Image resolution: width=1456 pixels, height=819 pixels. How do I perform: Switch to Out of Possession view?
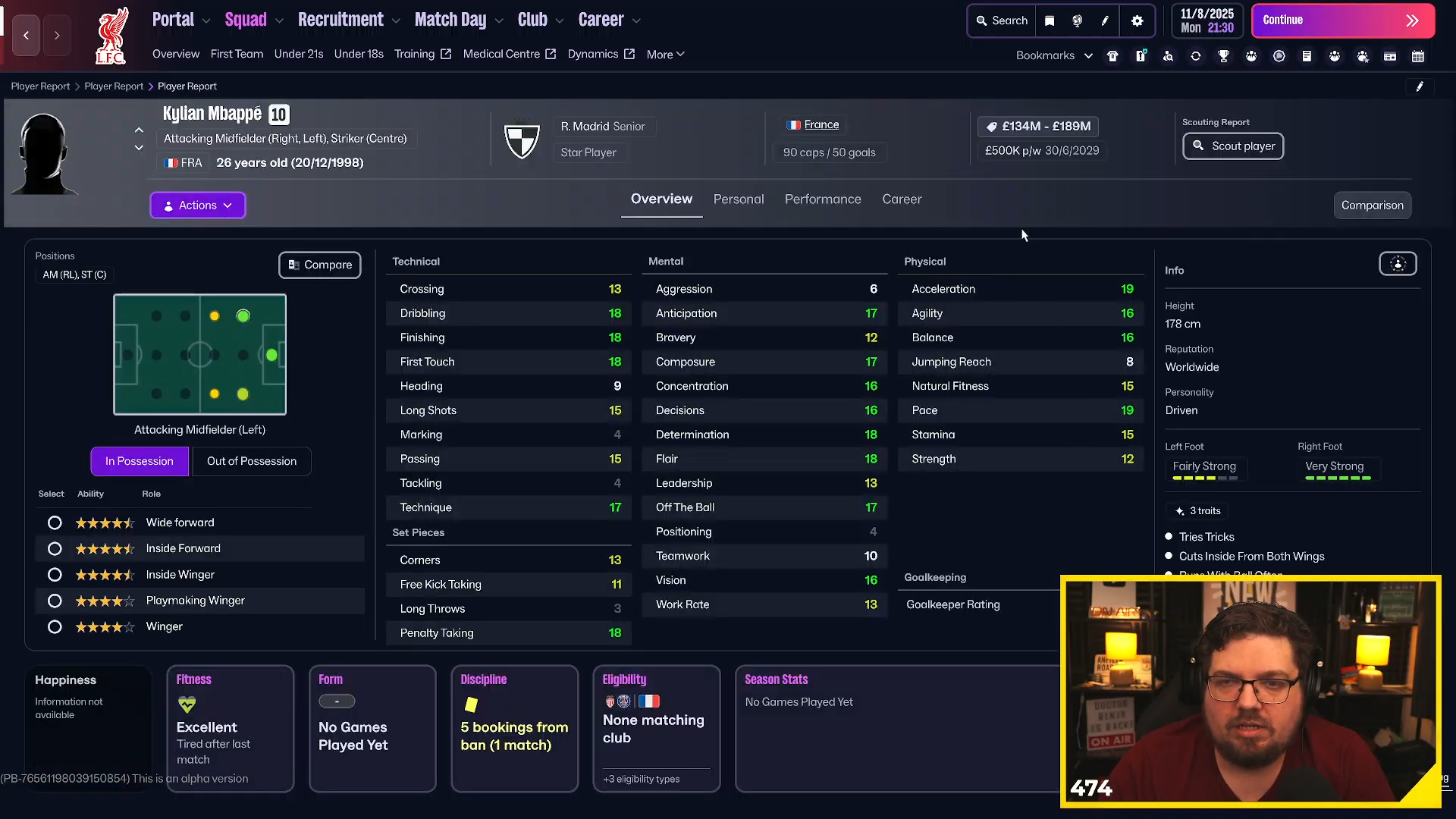tap(251, 461)
